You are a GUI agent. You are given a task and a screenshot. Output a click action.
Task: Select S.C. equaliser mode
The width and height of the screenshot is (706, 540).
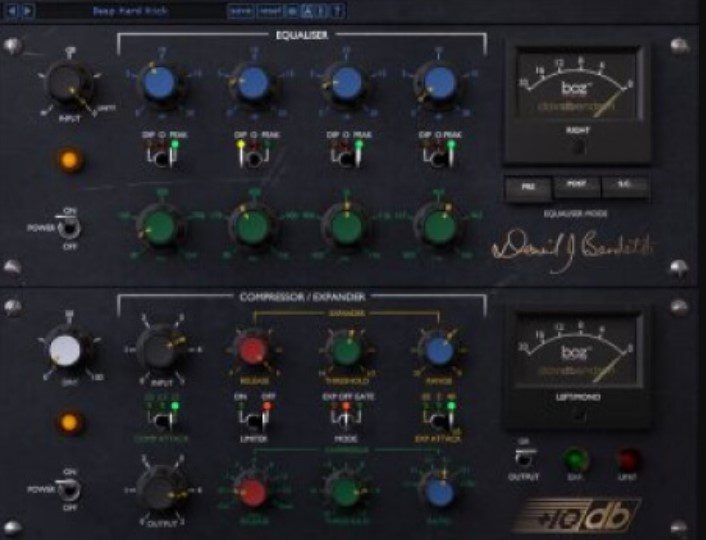[x=625, y=186]
